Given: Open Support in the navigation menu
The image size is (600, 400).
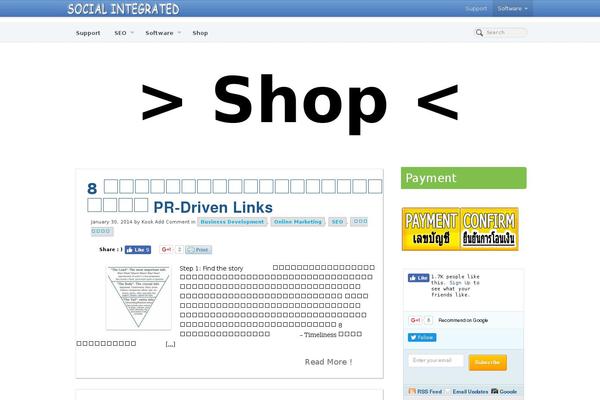Looking at the screenshot, I should point(88,33).
